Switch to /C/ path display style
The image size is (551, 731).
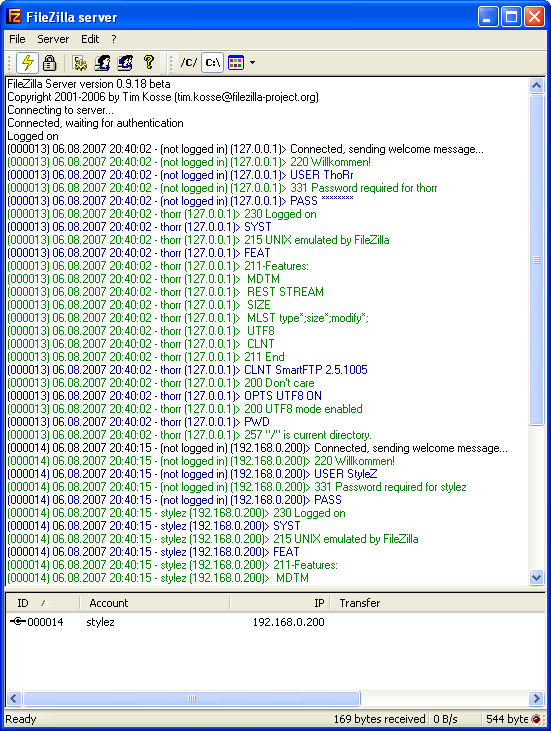pyautogui.click(x=189, y=62)
